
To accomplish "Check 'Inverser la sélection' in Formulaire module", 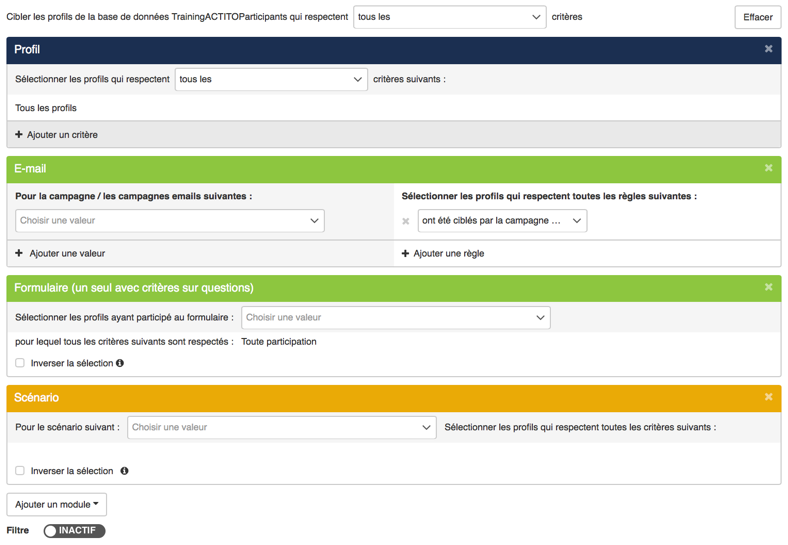I will [x=20, y=363].
